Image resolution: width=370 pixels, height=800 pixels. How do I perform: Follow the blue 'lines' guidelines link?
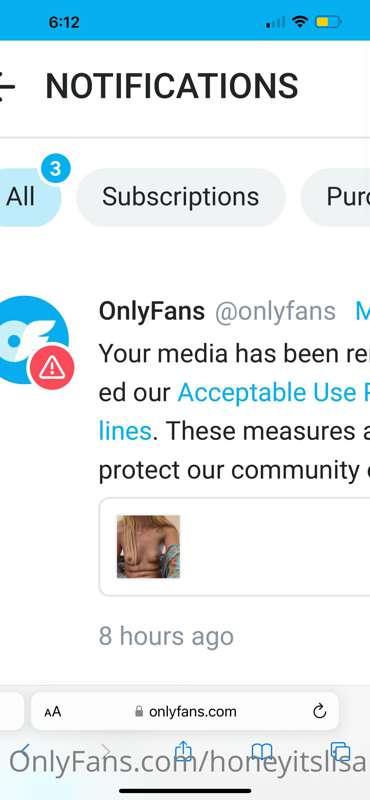(125, 431)
